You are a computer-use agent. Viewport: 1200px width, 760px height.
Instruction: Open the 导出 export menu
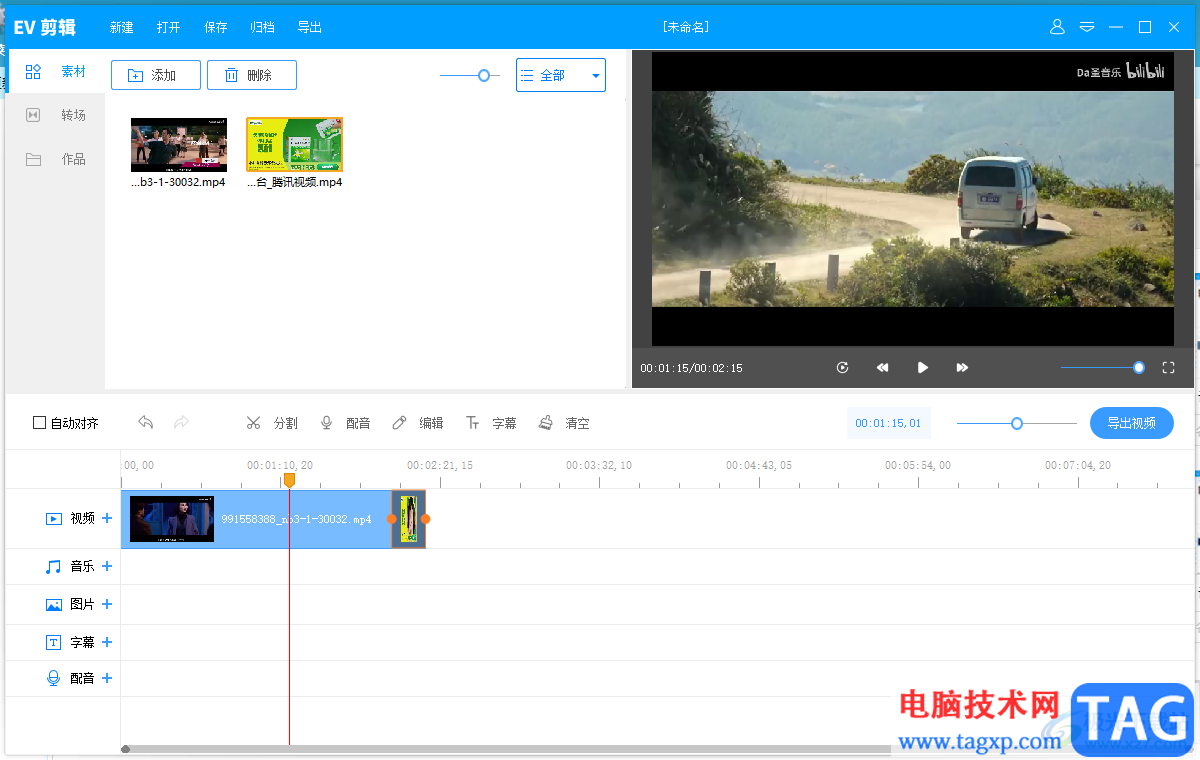310,28
